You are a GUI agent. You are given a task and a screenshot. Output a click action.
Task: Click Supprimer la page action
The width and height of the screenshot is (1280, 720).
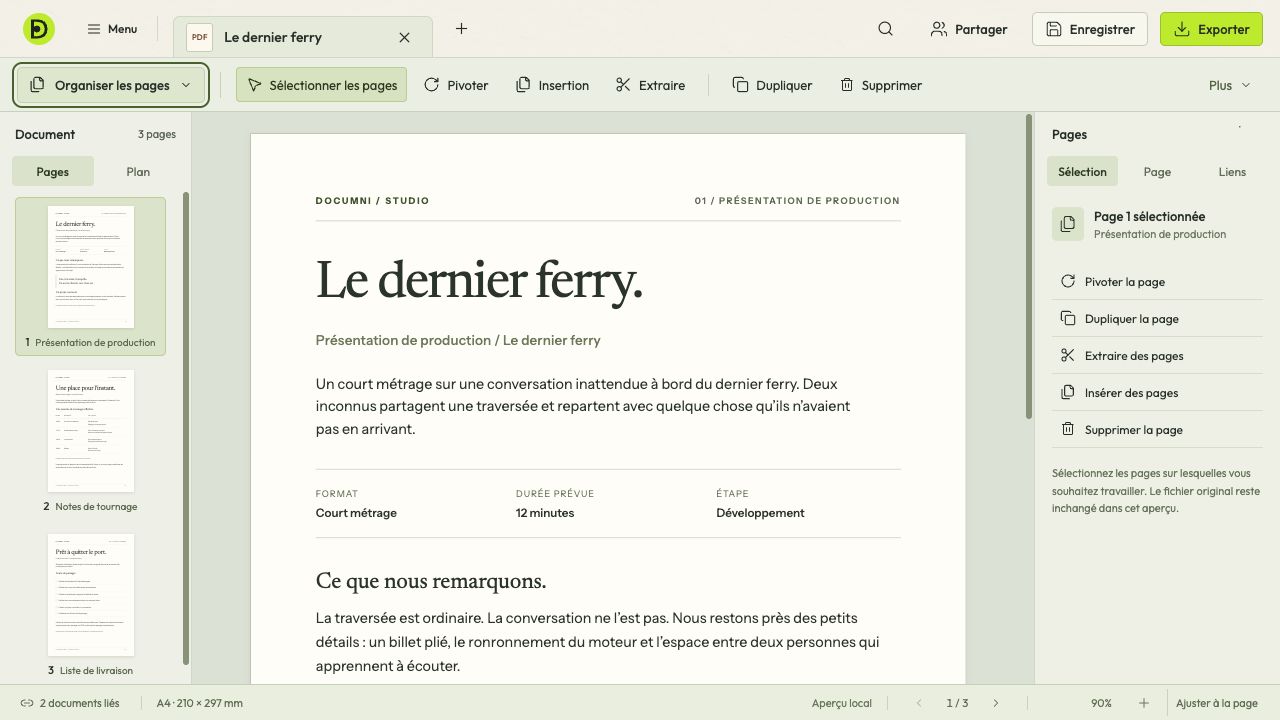[x=1157, y=429]
